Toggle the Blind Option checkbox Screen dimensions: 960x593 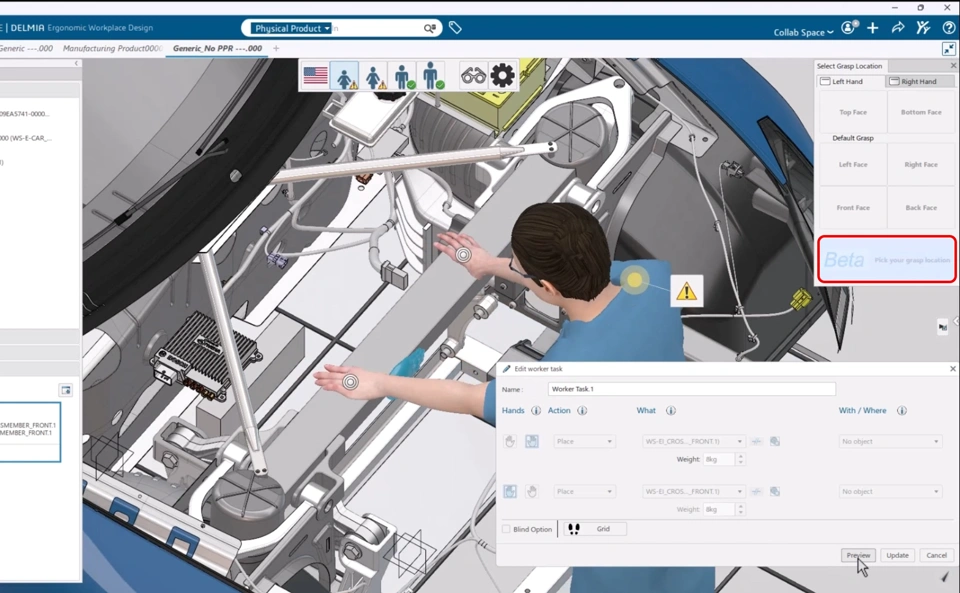click(x=506, y=529)
